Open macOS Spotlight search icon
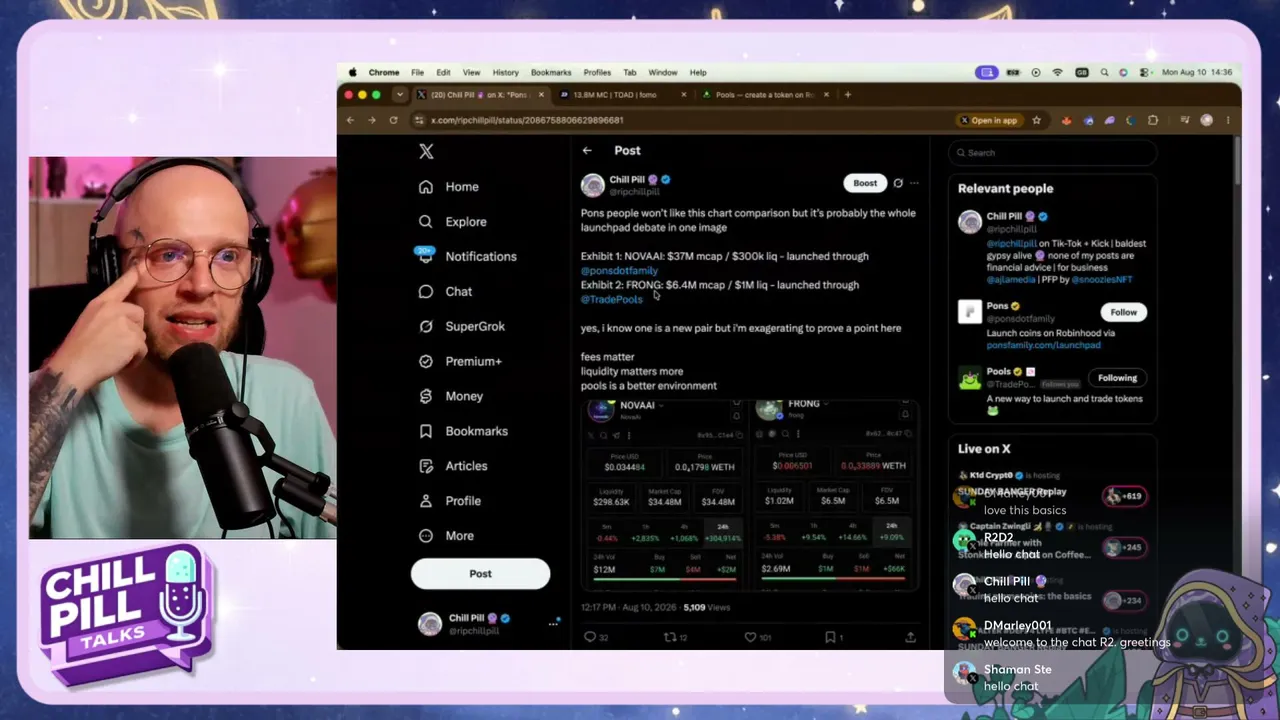 pos(1104,72)
